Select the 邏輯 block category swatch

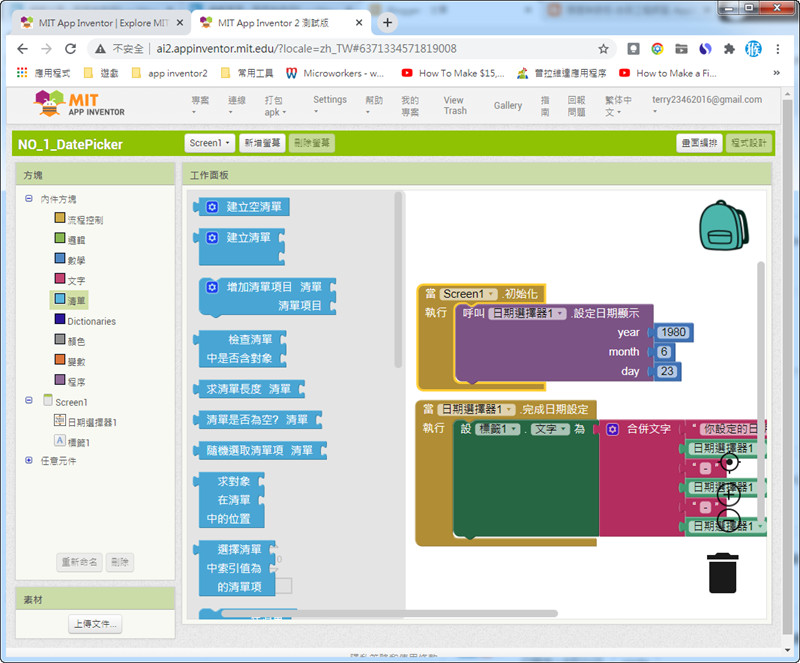(60, 238)
